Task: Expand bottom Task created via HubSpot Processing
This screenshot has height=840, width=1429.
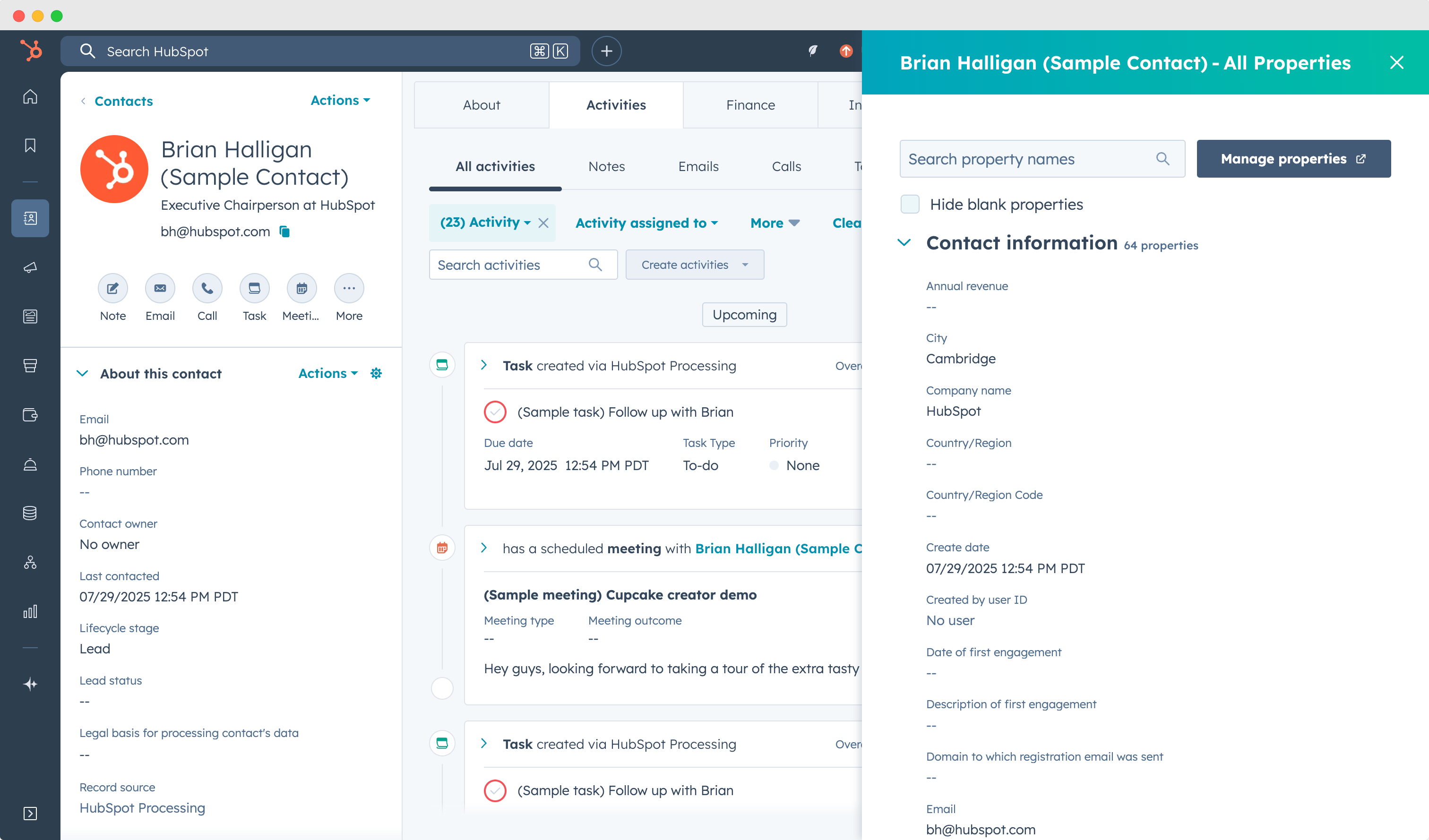Action: (x=484, y=744)
